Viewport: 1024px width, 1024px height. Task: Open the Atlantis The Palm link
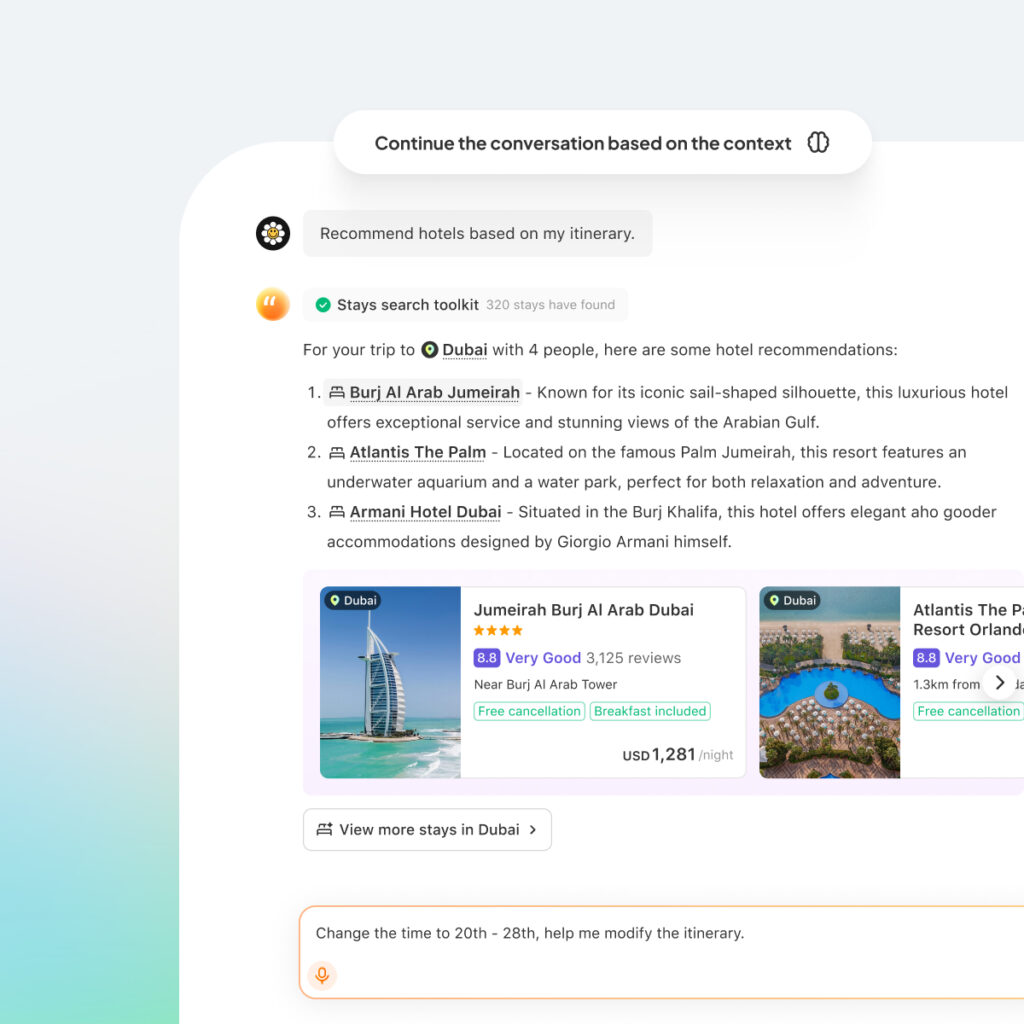pos(417,453)
